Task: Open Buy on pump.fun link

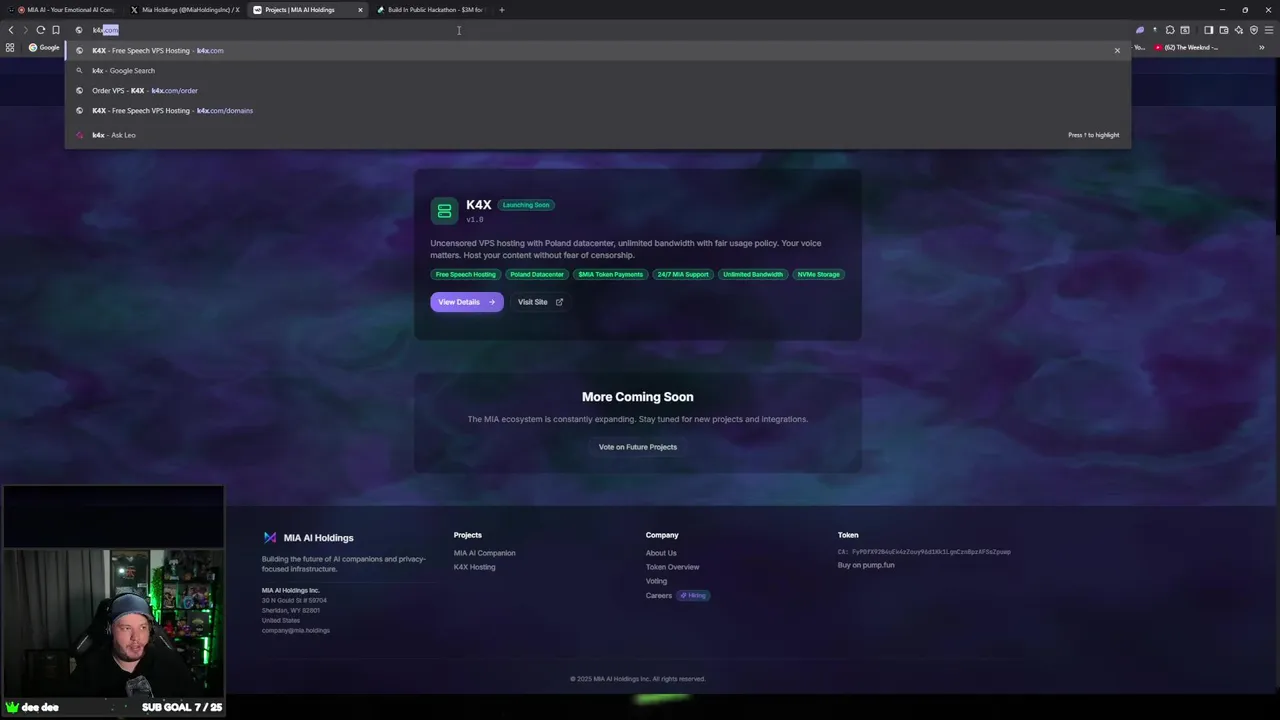Action: tap(866, 565)
